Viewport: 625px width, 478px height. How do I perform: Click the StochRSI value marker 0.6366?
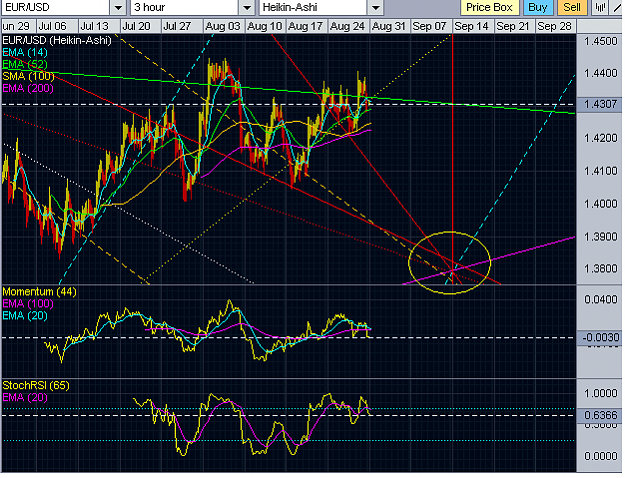599,415
